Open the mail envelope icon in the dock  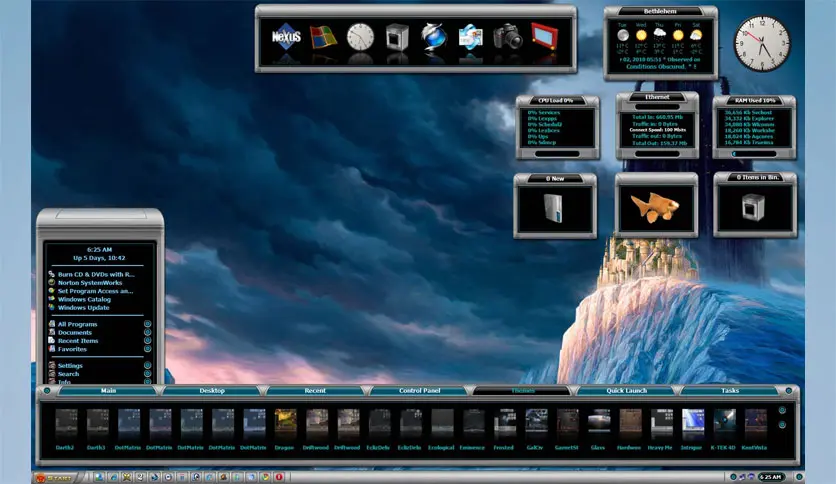click(470, 37)
